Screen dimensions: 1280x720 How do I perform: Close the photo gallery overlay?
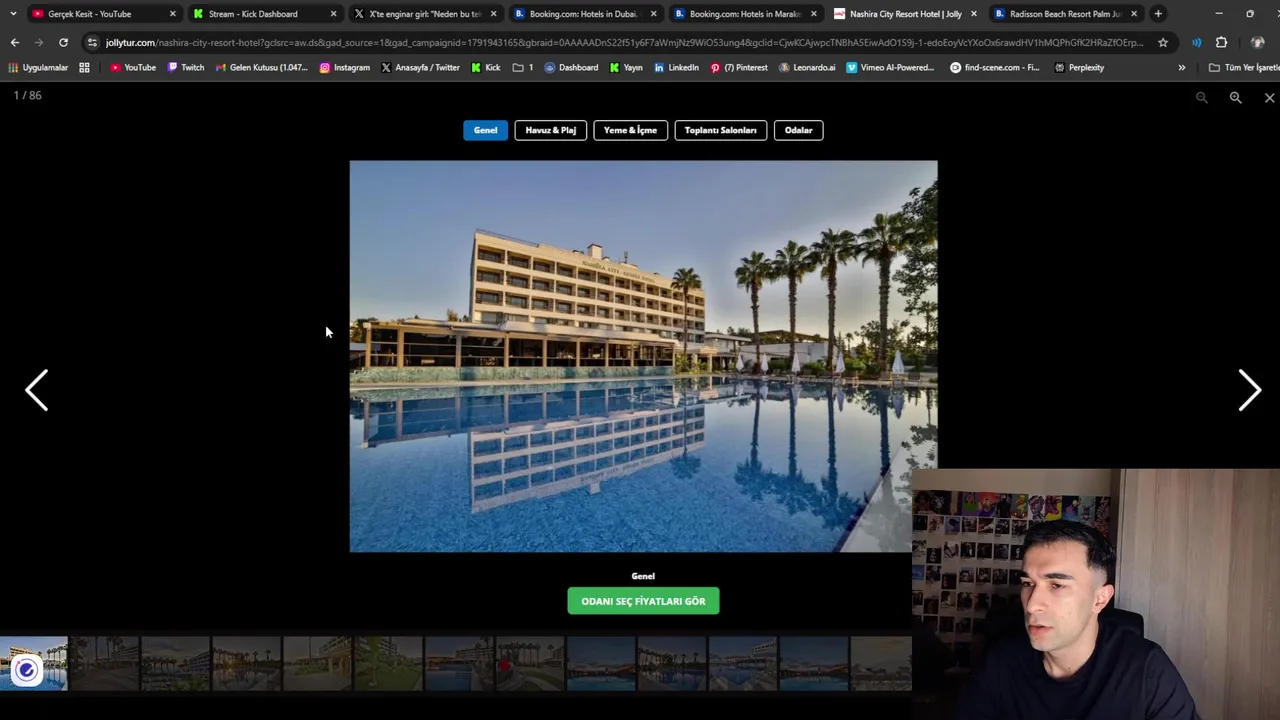pyautogui.click(x=1269, y=97)
